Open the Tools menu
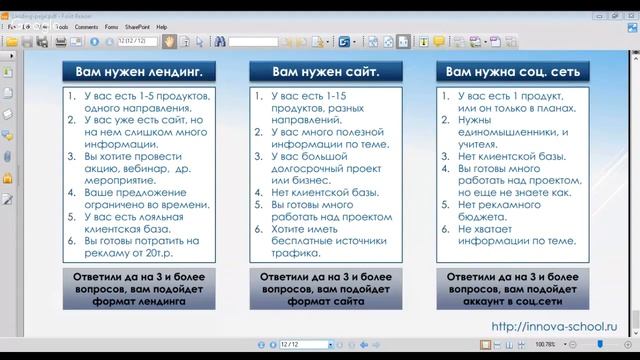Screen dimensions: 640x360 tap(62, 27)
